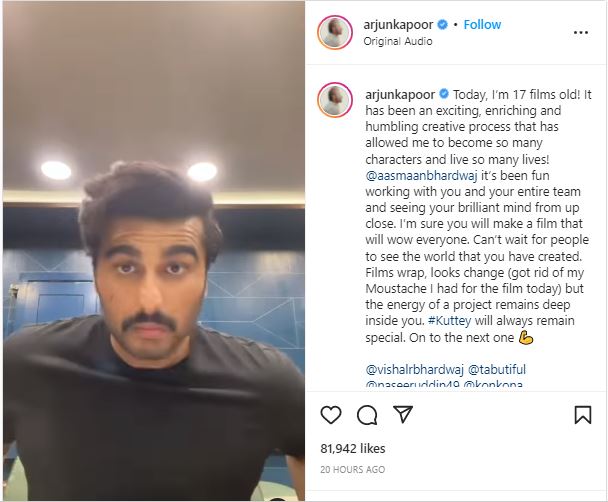Open arjunkapoor username in the caption
The height and width of the screenshot is (502, 608).
click(x=400, y=95)
